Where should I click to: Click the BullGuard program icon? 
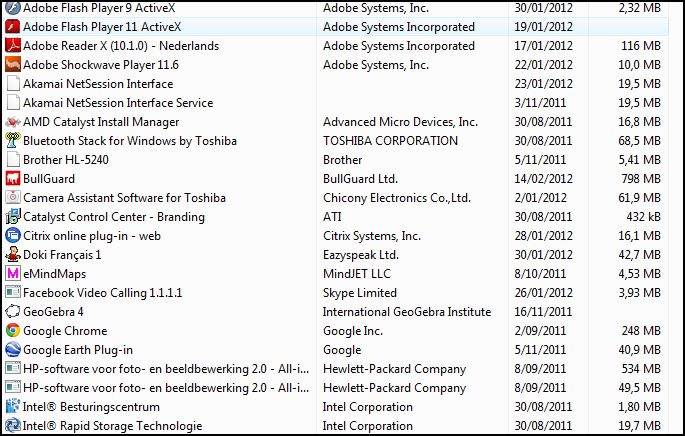[x=13, y=179]
